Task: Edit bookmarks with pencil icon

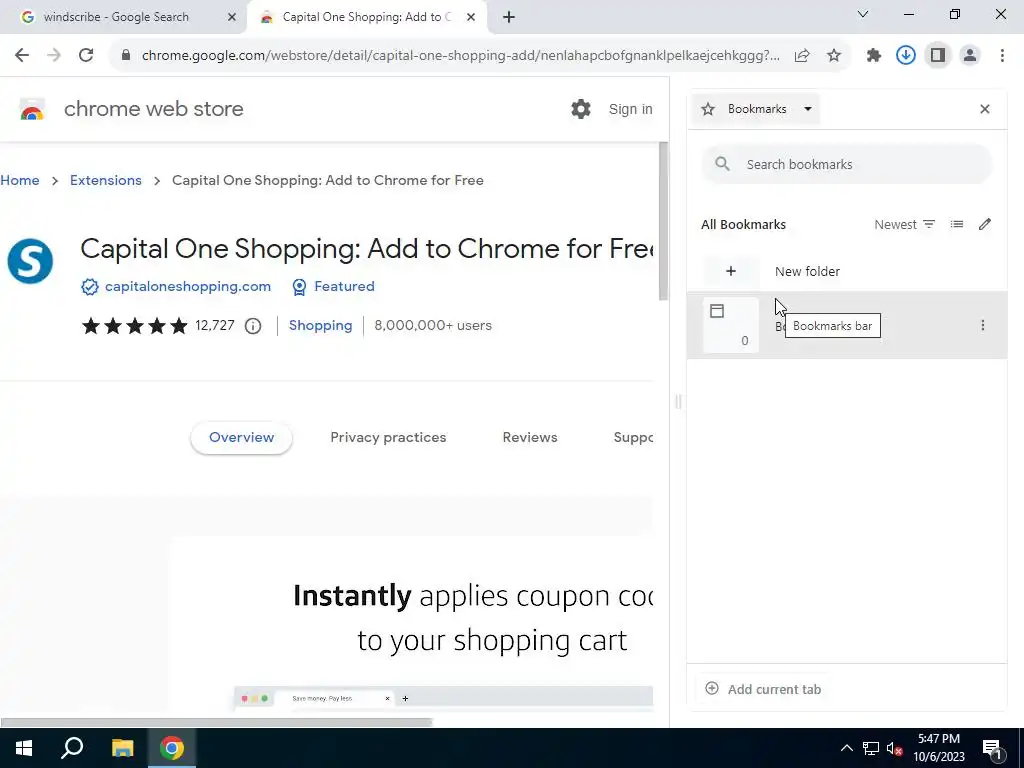Action: pyautogui.click(x=985, y=225)
